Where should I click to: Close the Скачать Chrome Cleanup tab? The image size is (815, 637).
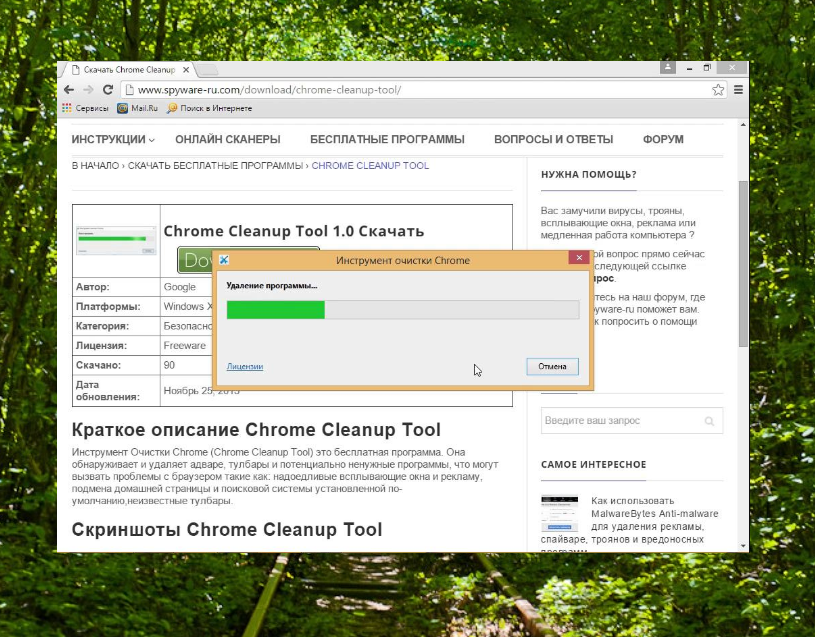click(186, 70)
